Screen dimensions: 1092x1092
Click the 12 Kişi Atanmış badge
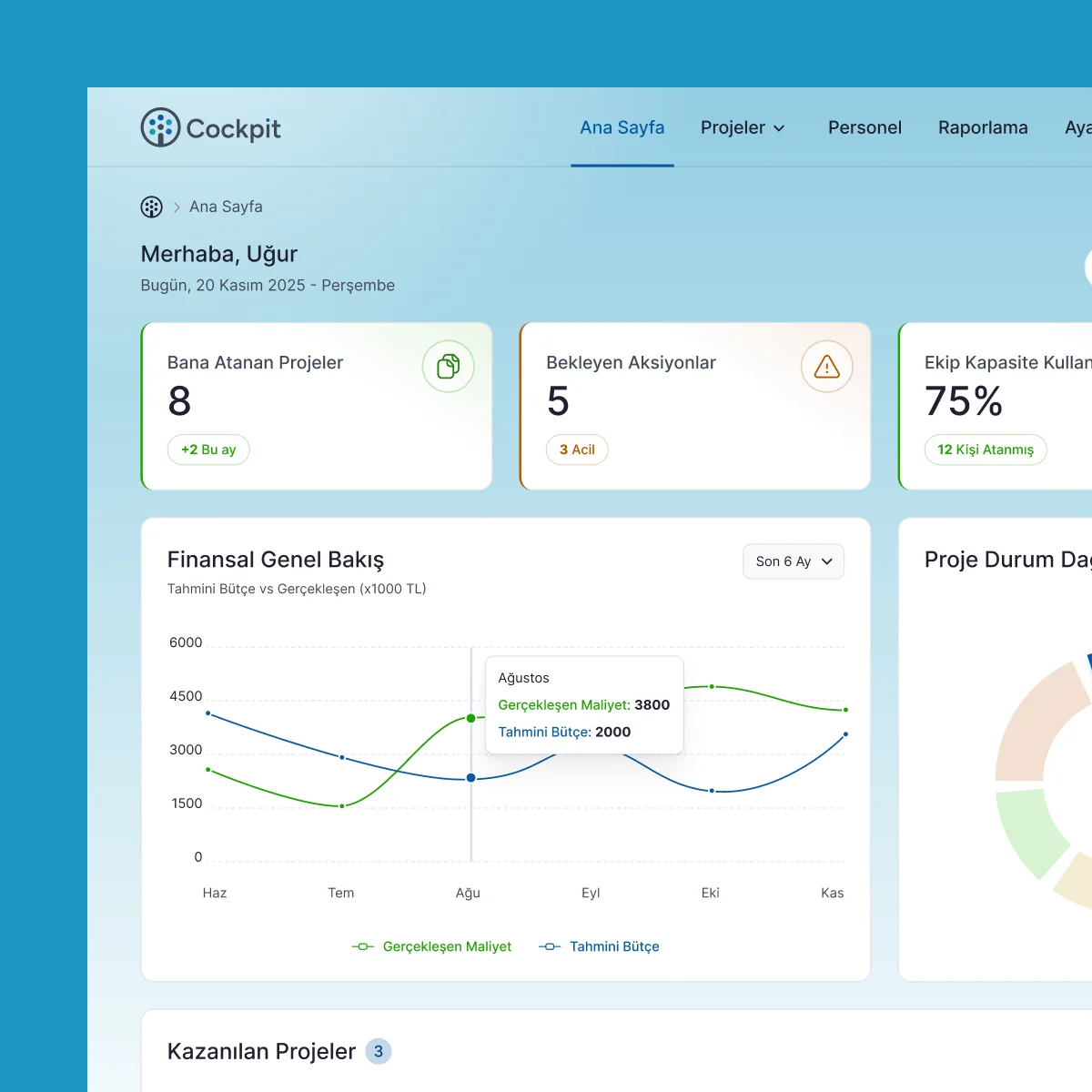(986, 450)
